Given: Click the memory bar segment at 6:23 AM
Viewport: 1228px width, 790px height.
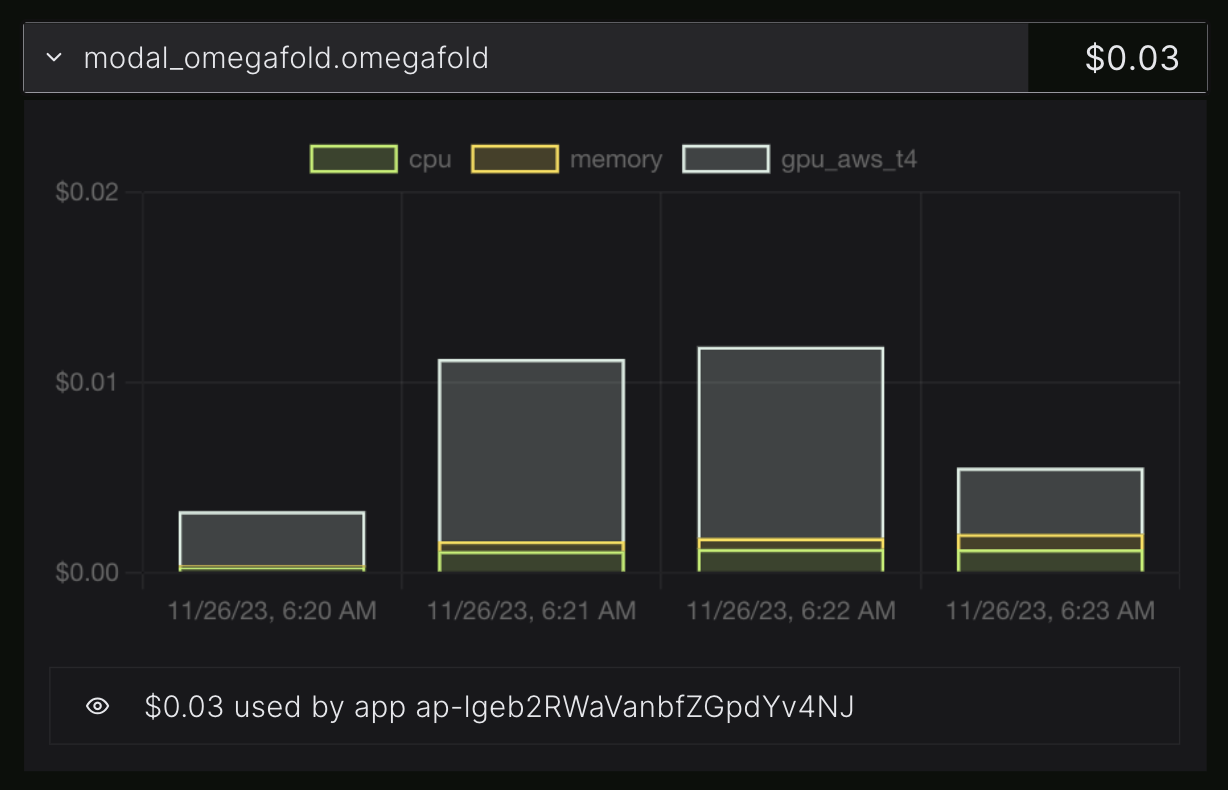Looking at the screenshot, I should (1050, 543).
